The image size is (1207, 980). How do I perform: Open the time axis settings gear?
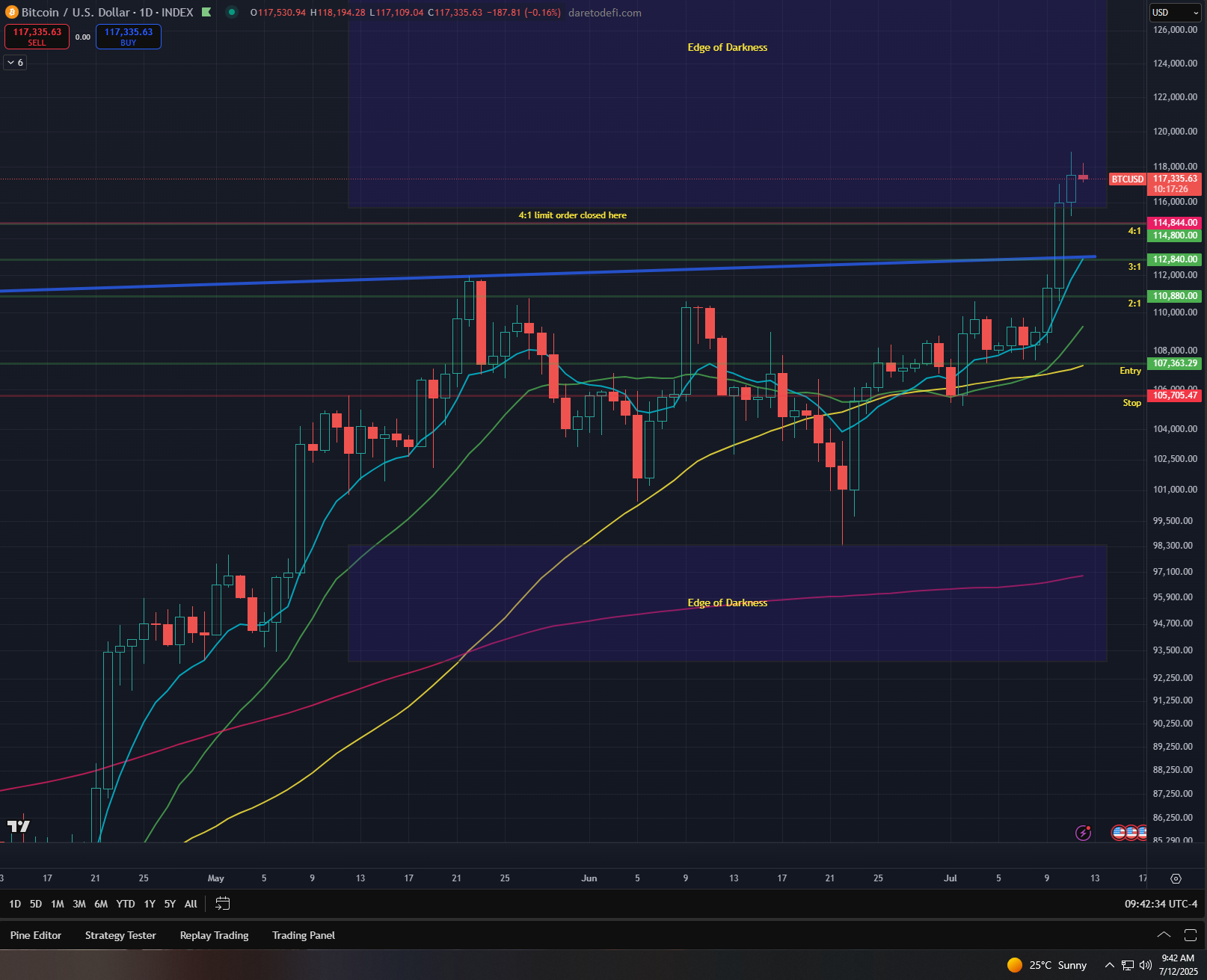tap(1176, 878)
